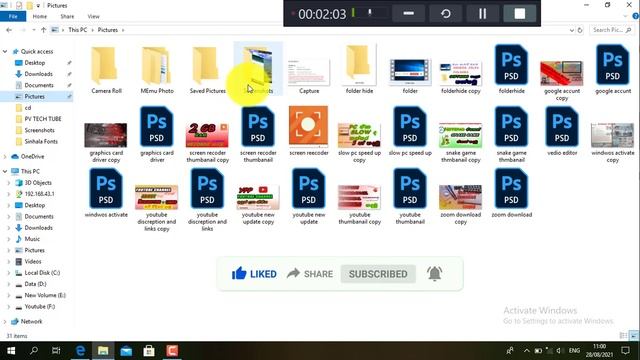The height and width of the screenshot is (360, 640).
Task: Open the Share ribbon tab
Action: (x=67, y=16)
